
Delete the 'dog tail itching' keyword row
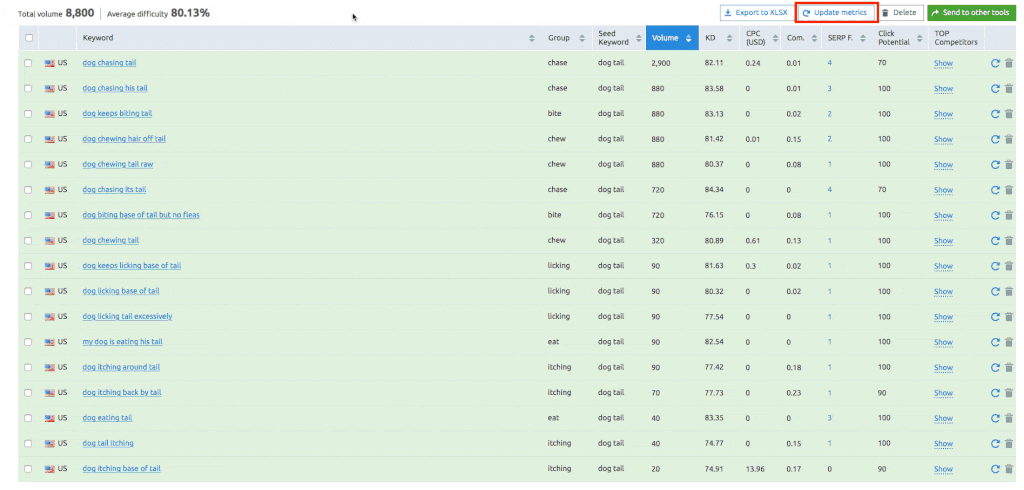(x=1008, y=443)
